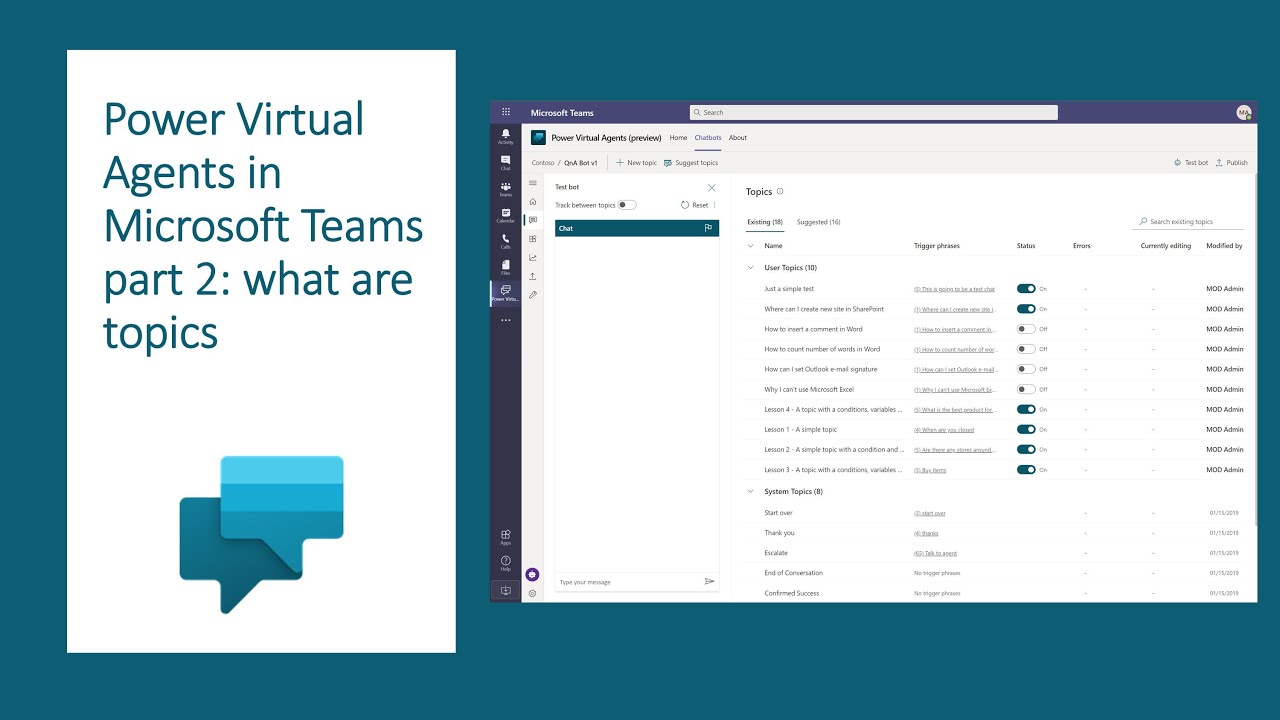
Task: Open Chat in the Teams rail
Action: [x=506, y=162]
